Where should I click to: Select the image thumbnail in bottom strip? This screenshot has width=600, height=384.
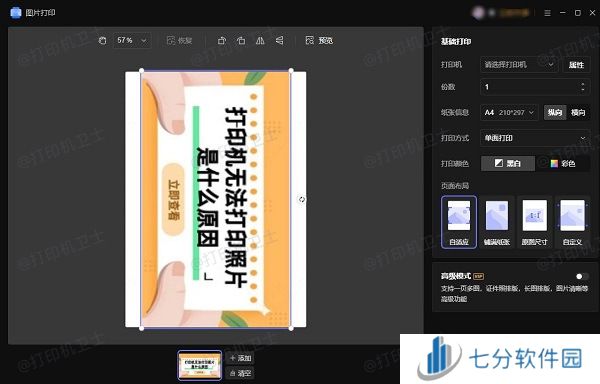tap(200, 365)
